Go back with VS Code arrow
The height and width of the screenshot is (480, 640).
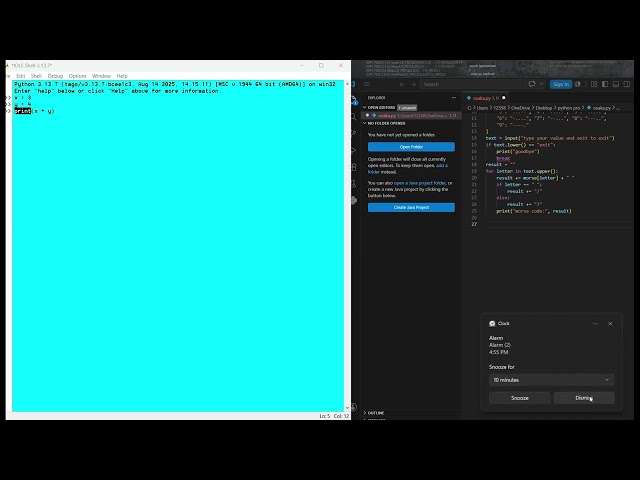click(402, 84)
